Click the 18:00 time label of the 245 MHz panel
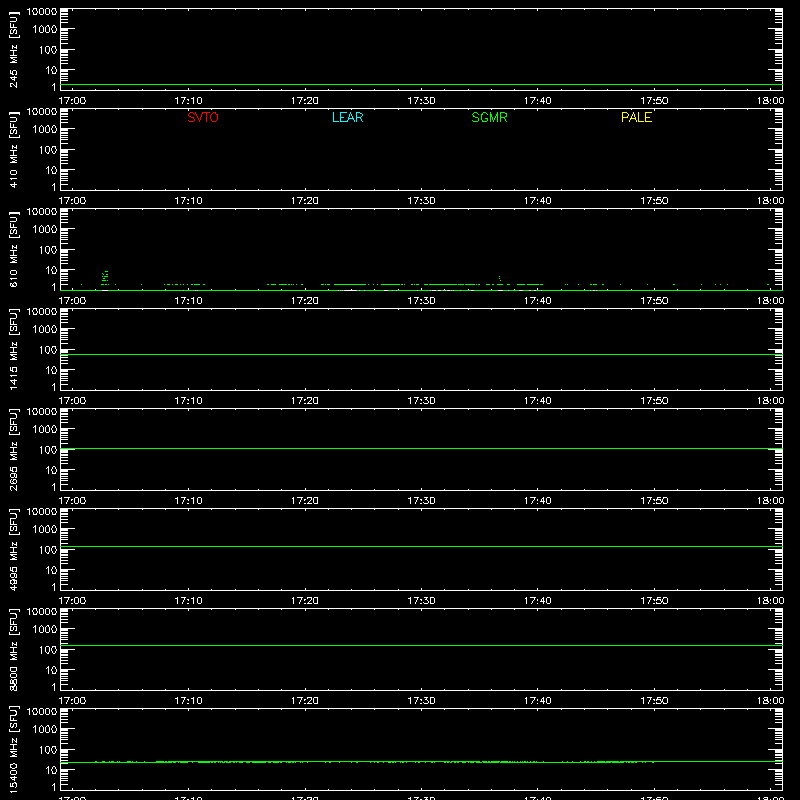This screenshot has height=800, width=800. 770,101
